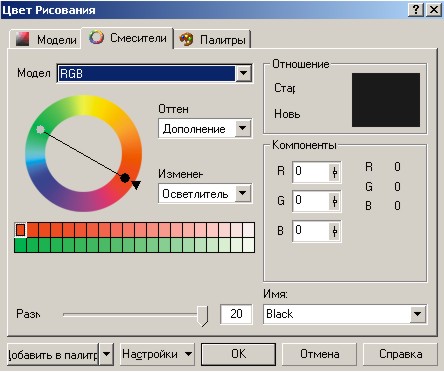Select the Смесители tab
The image size is (444, 372).
(x=128, y=38)
